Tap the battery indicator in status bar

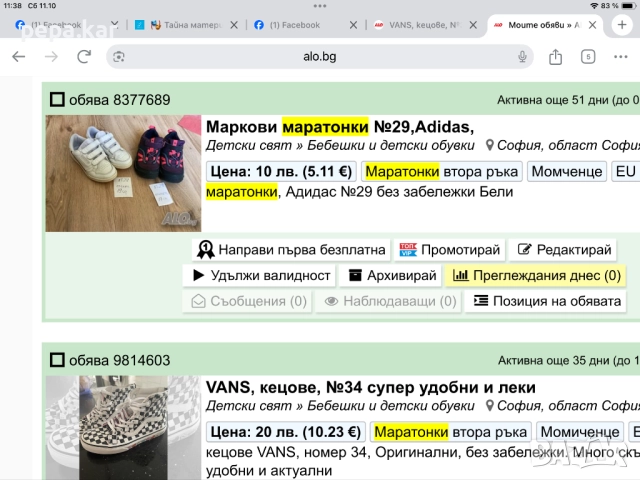[x=628, y=6]
